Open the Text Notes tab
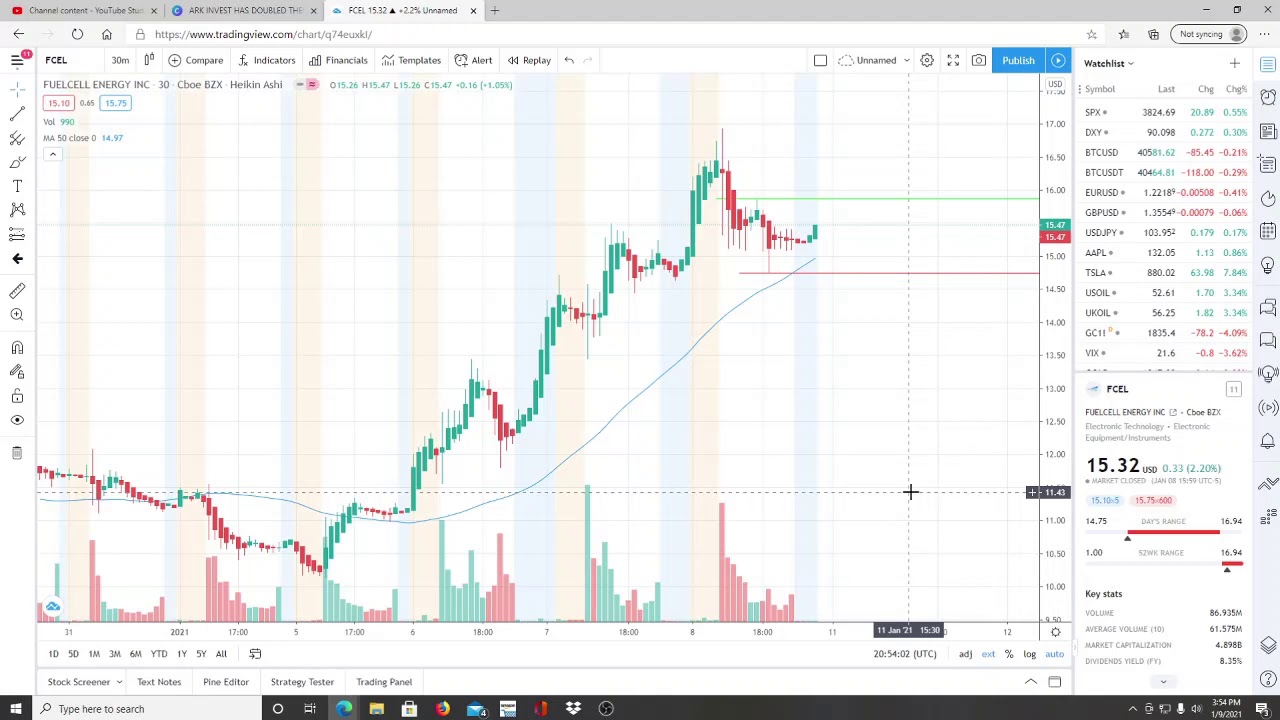The image size is (1280, 720). coord(159,682)
